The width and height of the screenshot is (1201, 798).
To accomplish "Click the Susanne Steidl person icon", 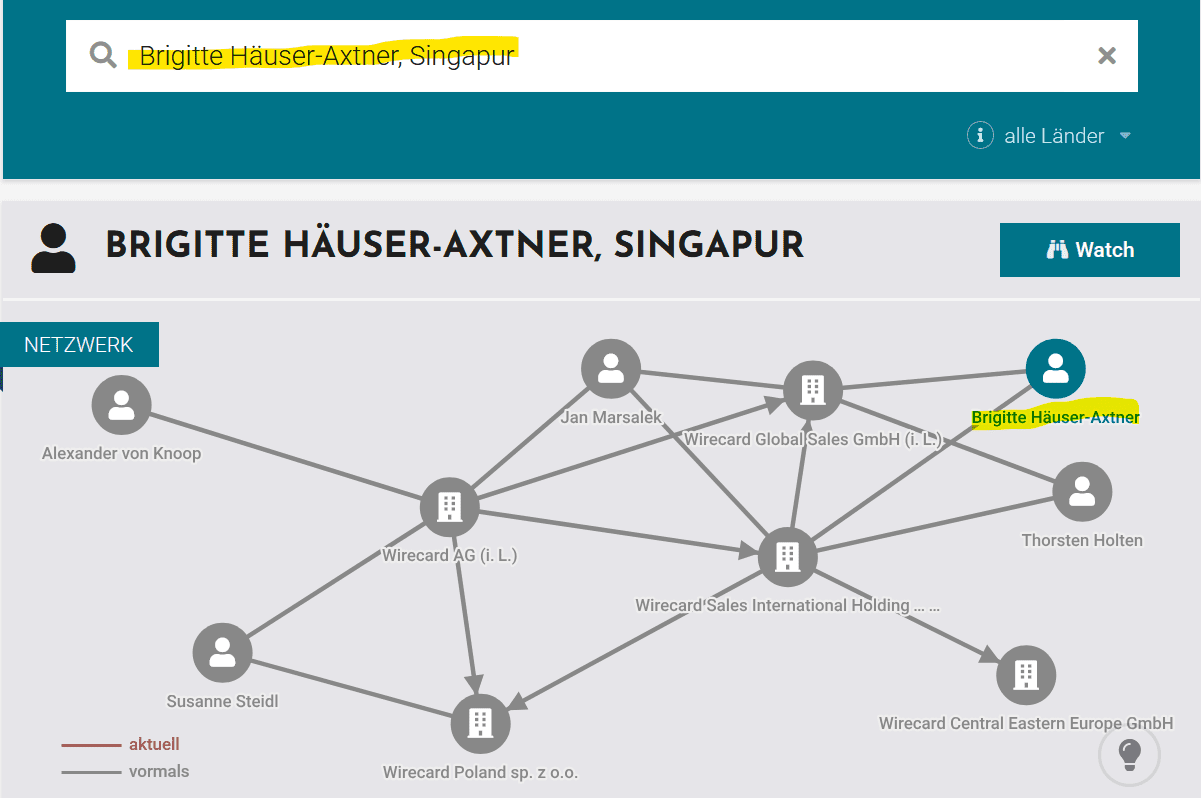I will click(x=222, y=653).
